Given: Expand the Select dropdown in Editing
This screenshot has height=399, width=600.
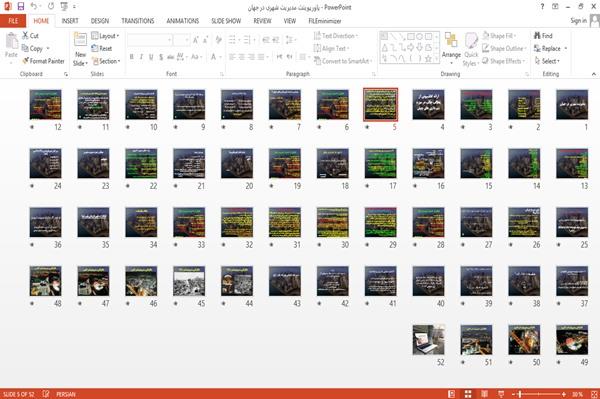Looking at the screenshot, I should click(x=547, y=61).
